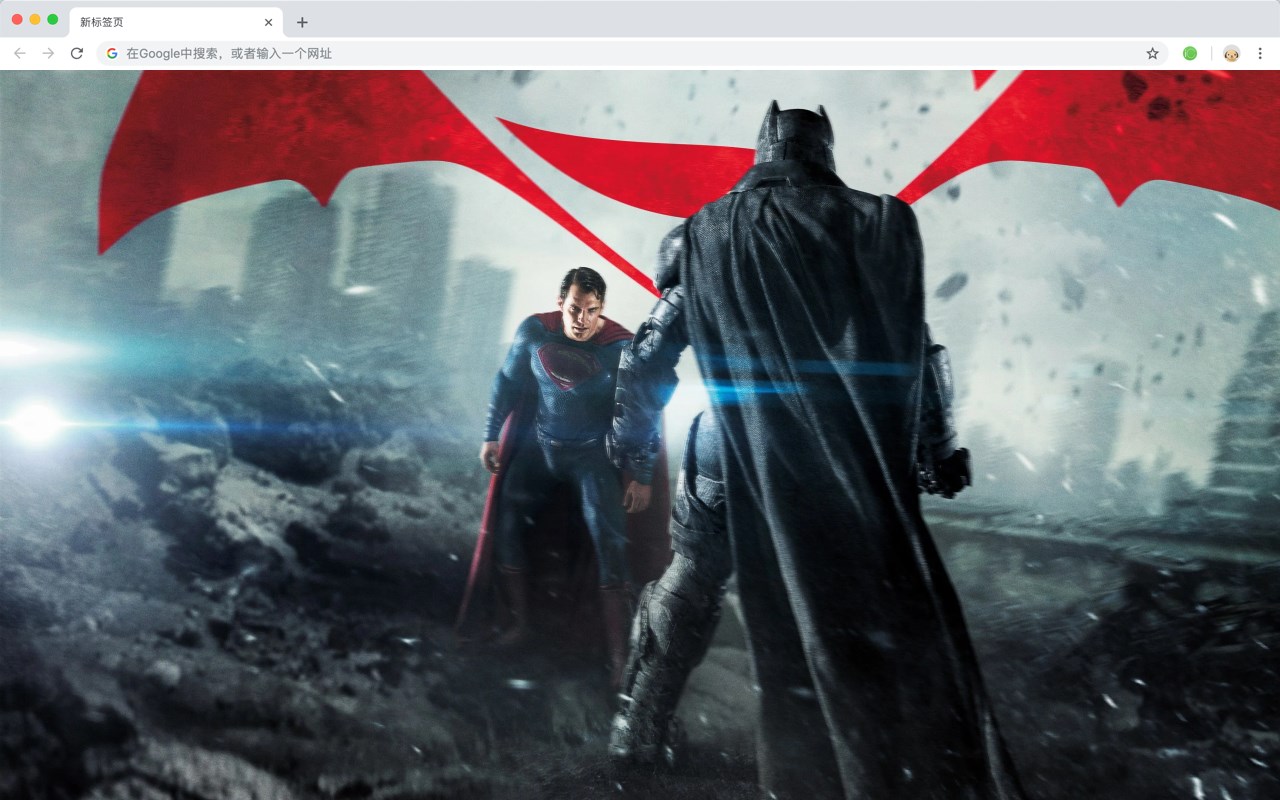Click the browser forward arrow

pyautogui.click(x=48, y=53)
